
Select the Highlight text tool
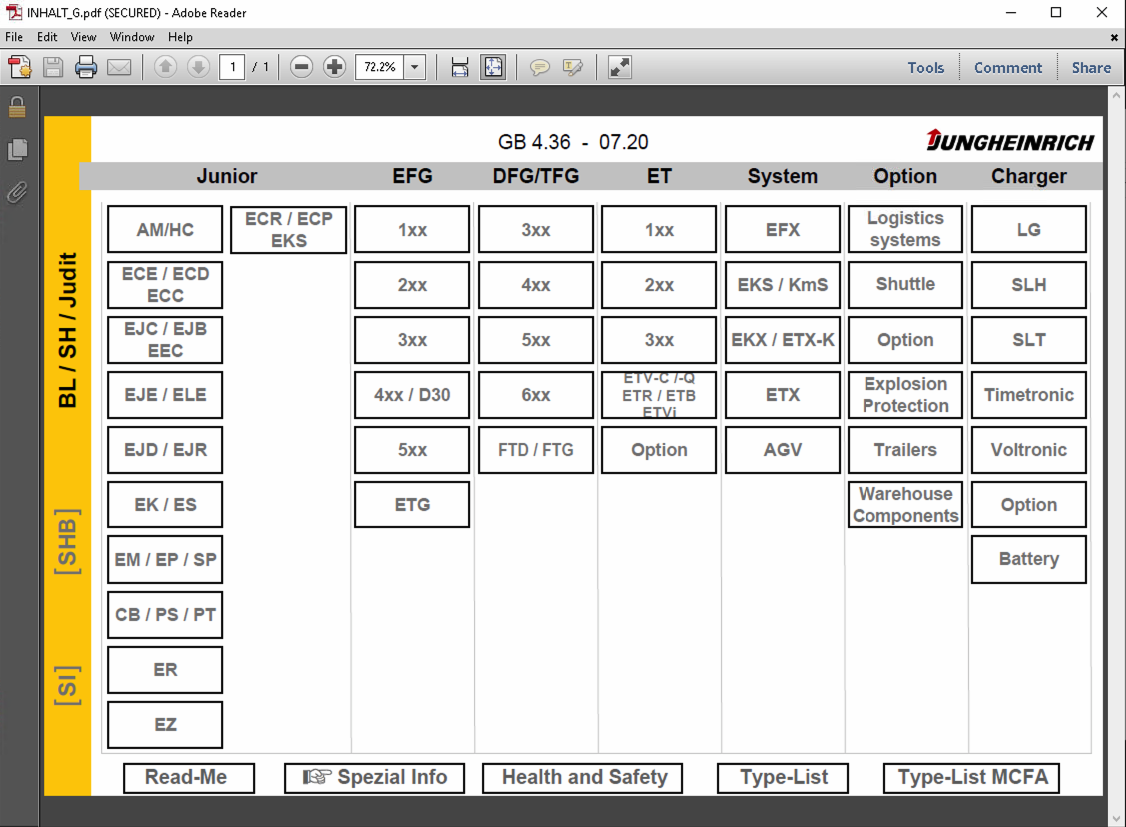(572, 67)
